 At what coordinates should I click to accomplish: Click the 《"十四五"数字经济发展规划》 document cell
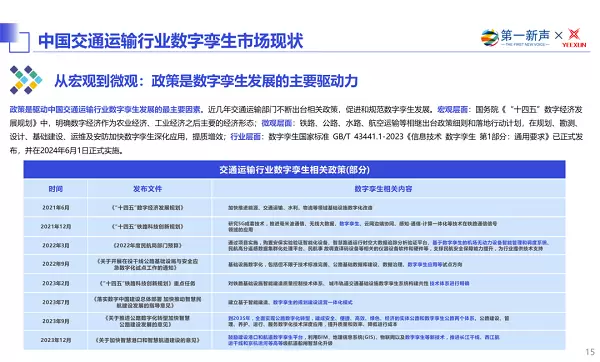pyautogui.click(x=148, y=207)
